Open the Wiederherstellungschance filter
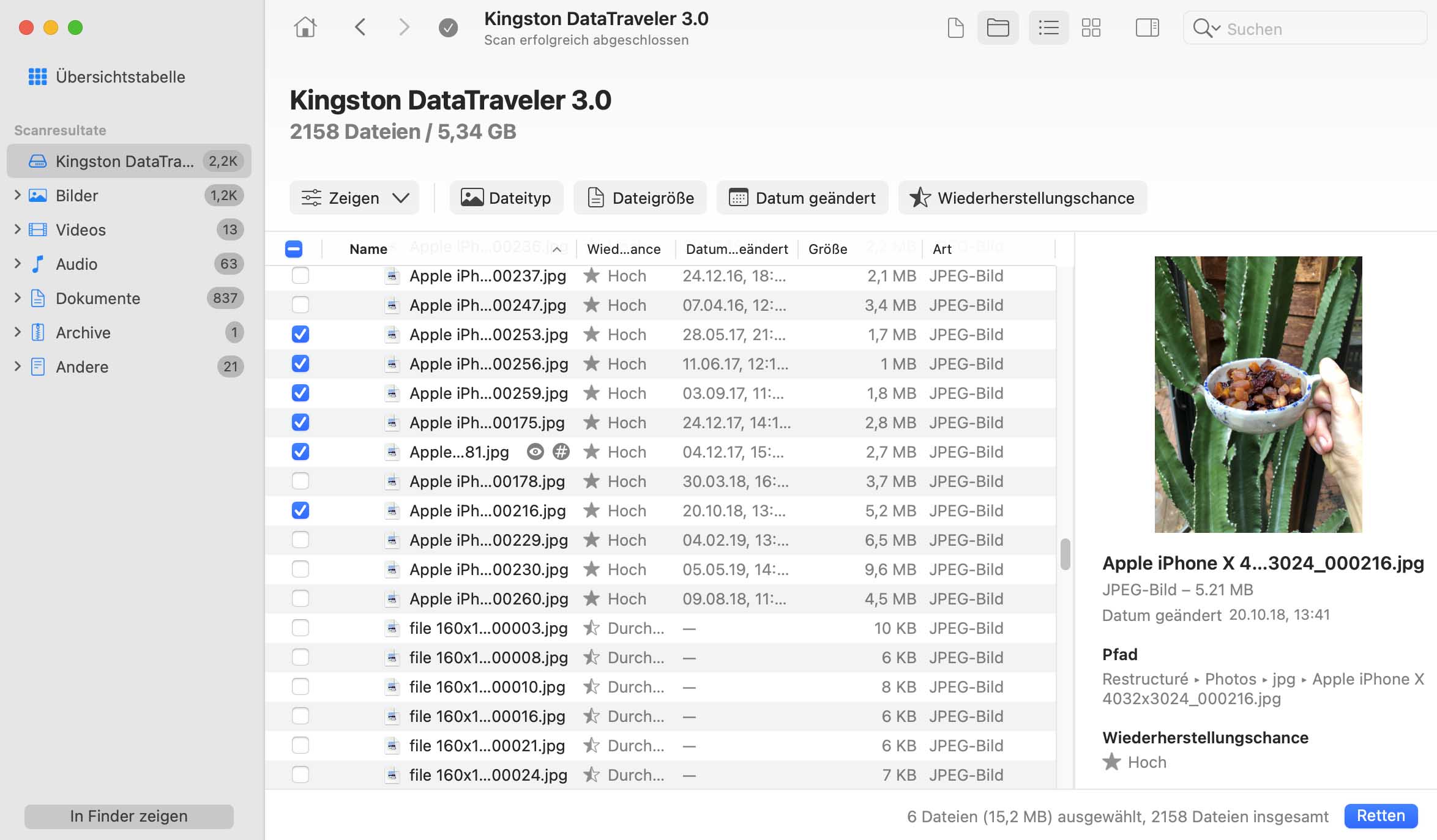The image size is (1437, 840). tap(1023, 198)
